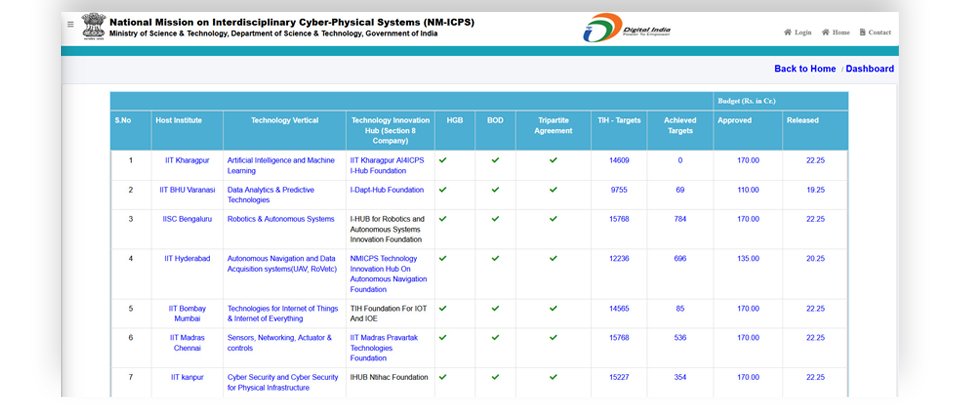The height and width of the screenshot is (420, 960).
Task: Click HGB checkmark for IIT Hyderabad
Action: click(x=443, y=258)
